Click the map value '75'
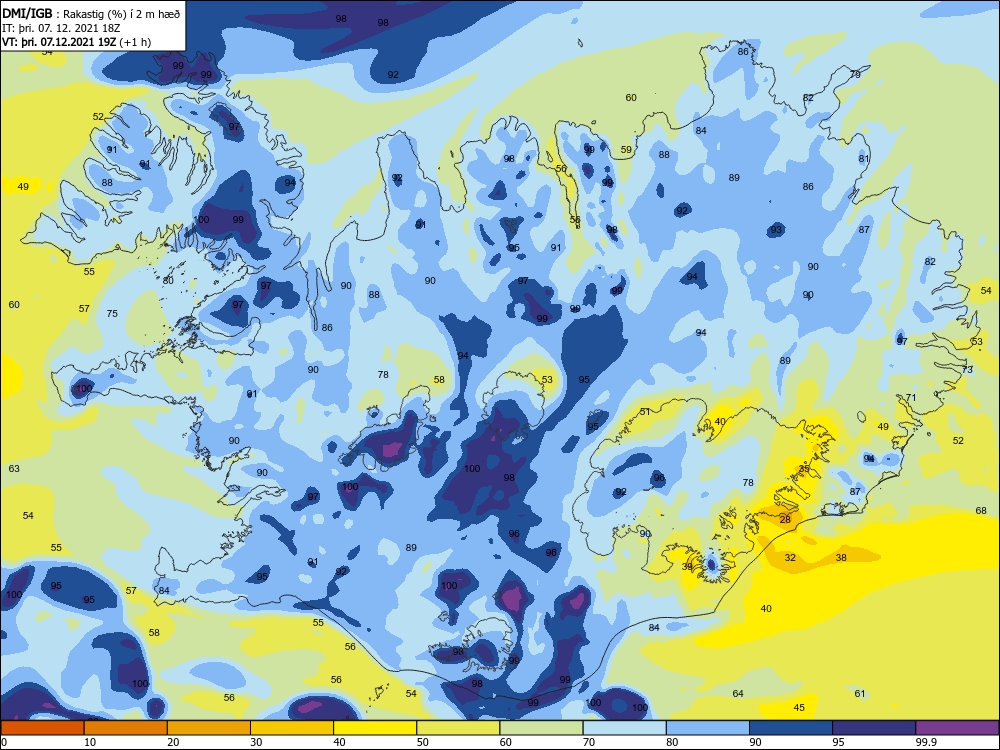Screen dimensions: 1000x750 click(112, 313)
